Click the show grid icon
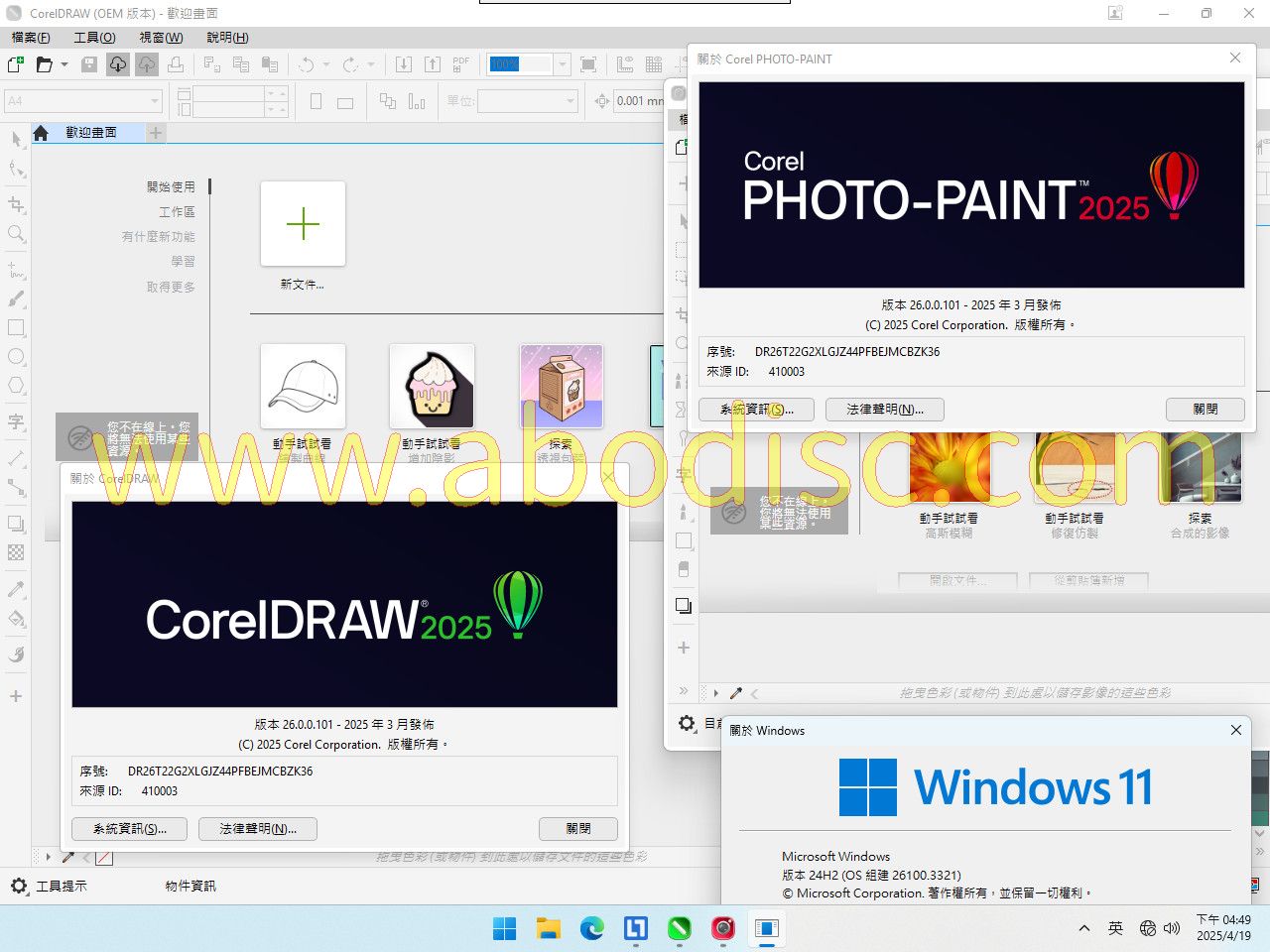Image resolution: width=1270 pixels, height=952 pixels. (654, 64)
